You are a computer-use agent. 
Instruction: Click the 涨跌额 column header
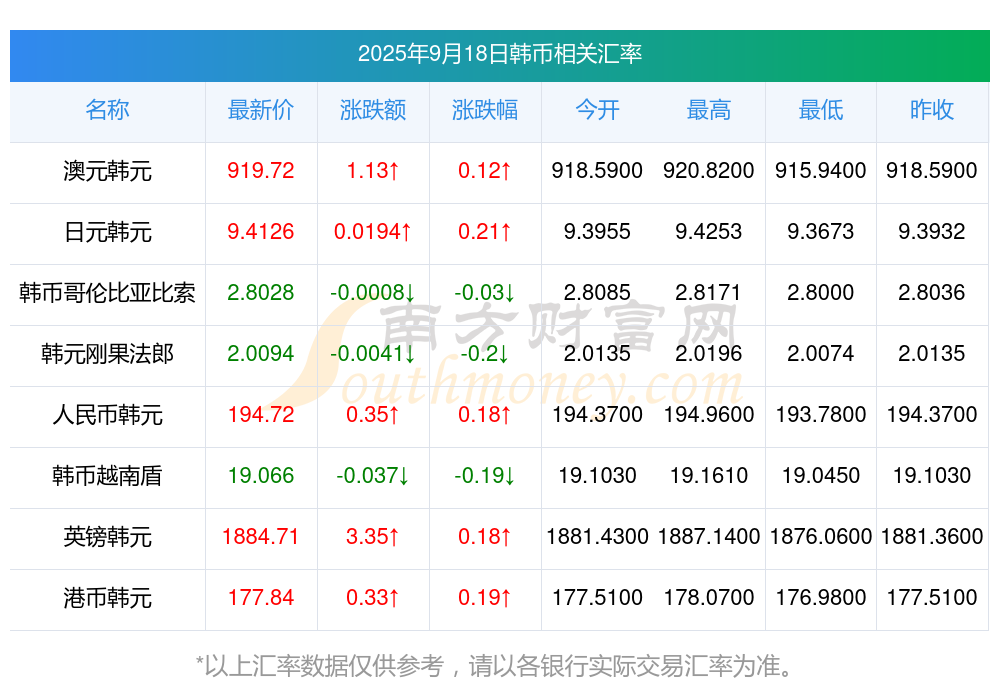[x=373, y=110]
